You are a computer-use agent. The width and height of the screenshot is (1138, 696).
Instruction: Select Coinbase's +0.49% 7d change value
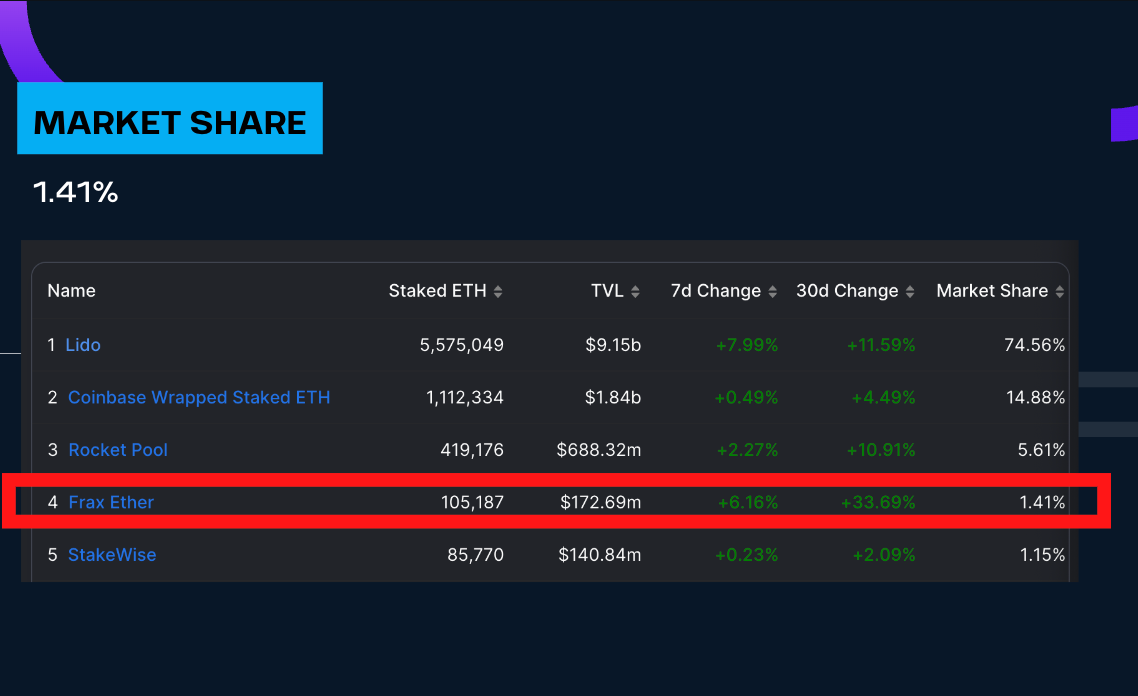(746, 398)
